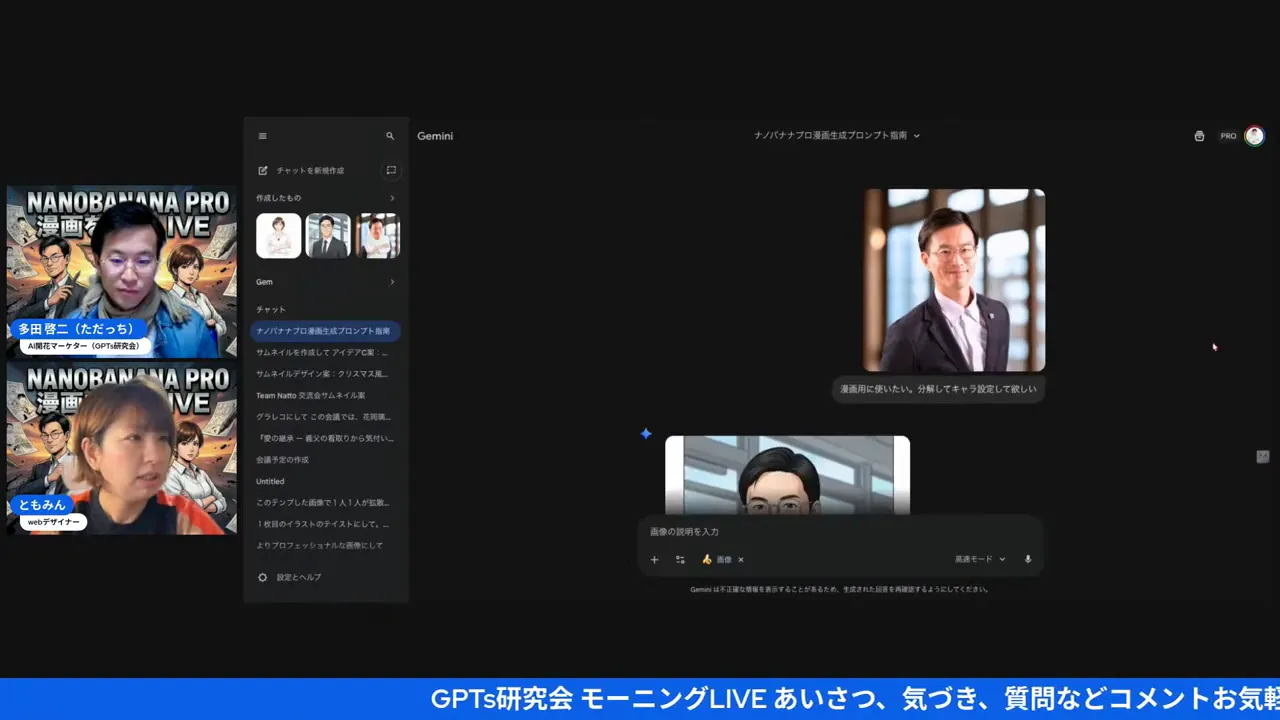Expand the image preview with the corner expand control
Screen dimensions: 1280x720
pyautogui.click(x=1262, y=456)
